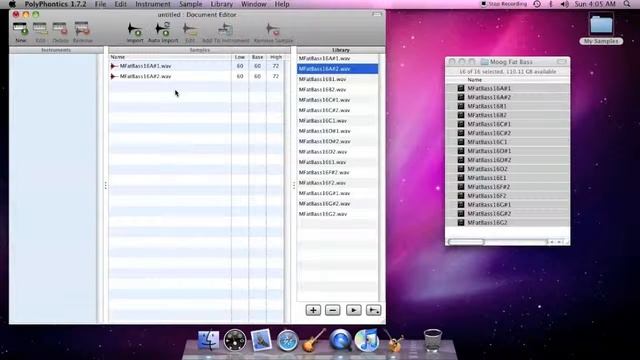Open the Library menu
Viewport: 640px width, 360px height.
[222, 4]
